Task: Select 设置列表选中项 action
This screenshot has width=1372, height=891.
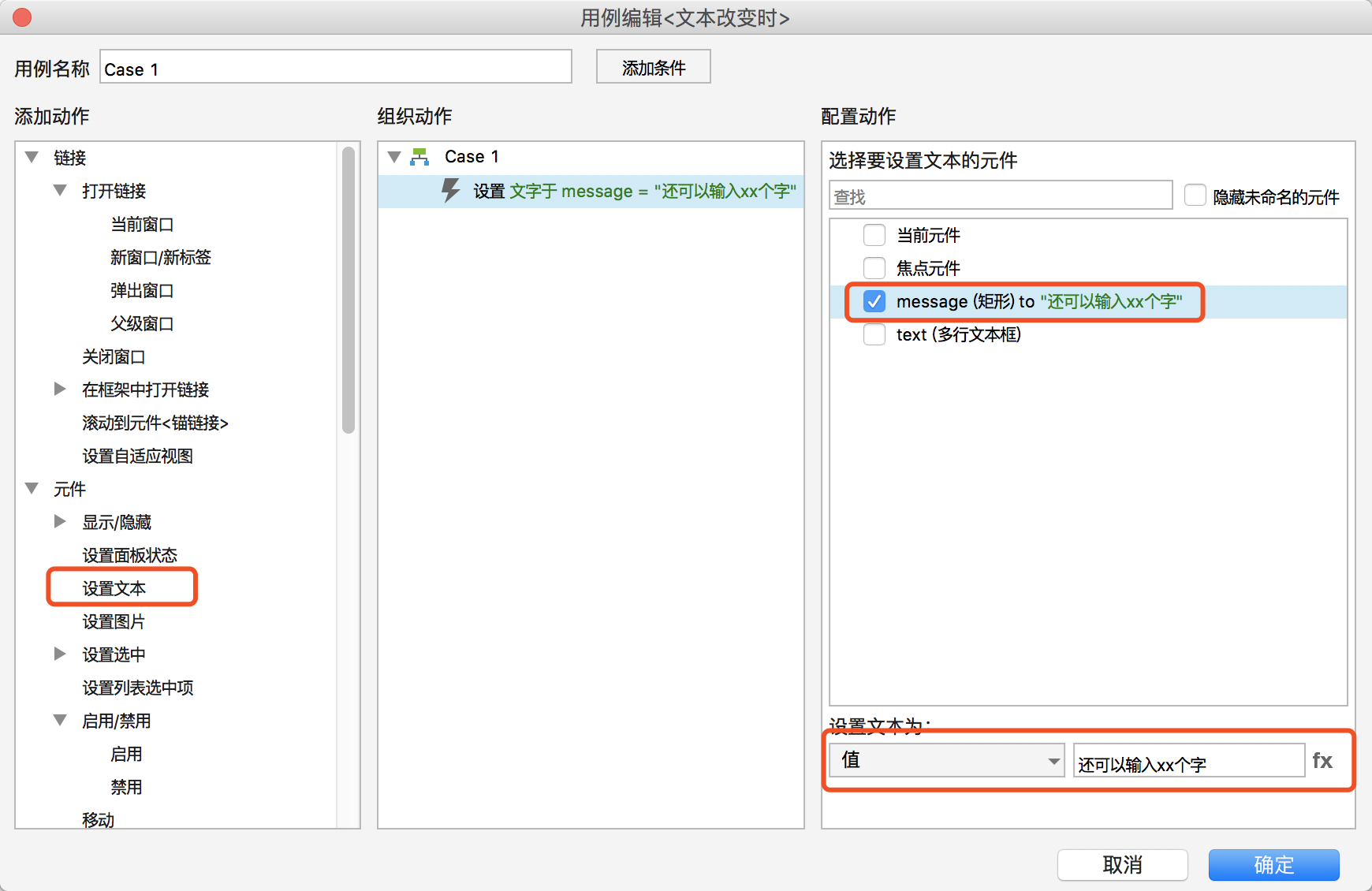Action: tap(138, 688)
